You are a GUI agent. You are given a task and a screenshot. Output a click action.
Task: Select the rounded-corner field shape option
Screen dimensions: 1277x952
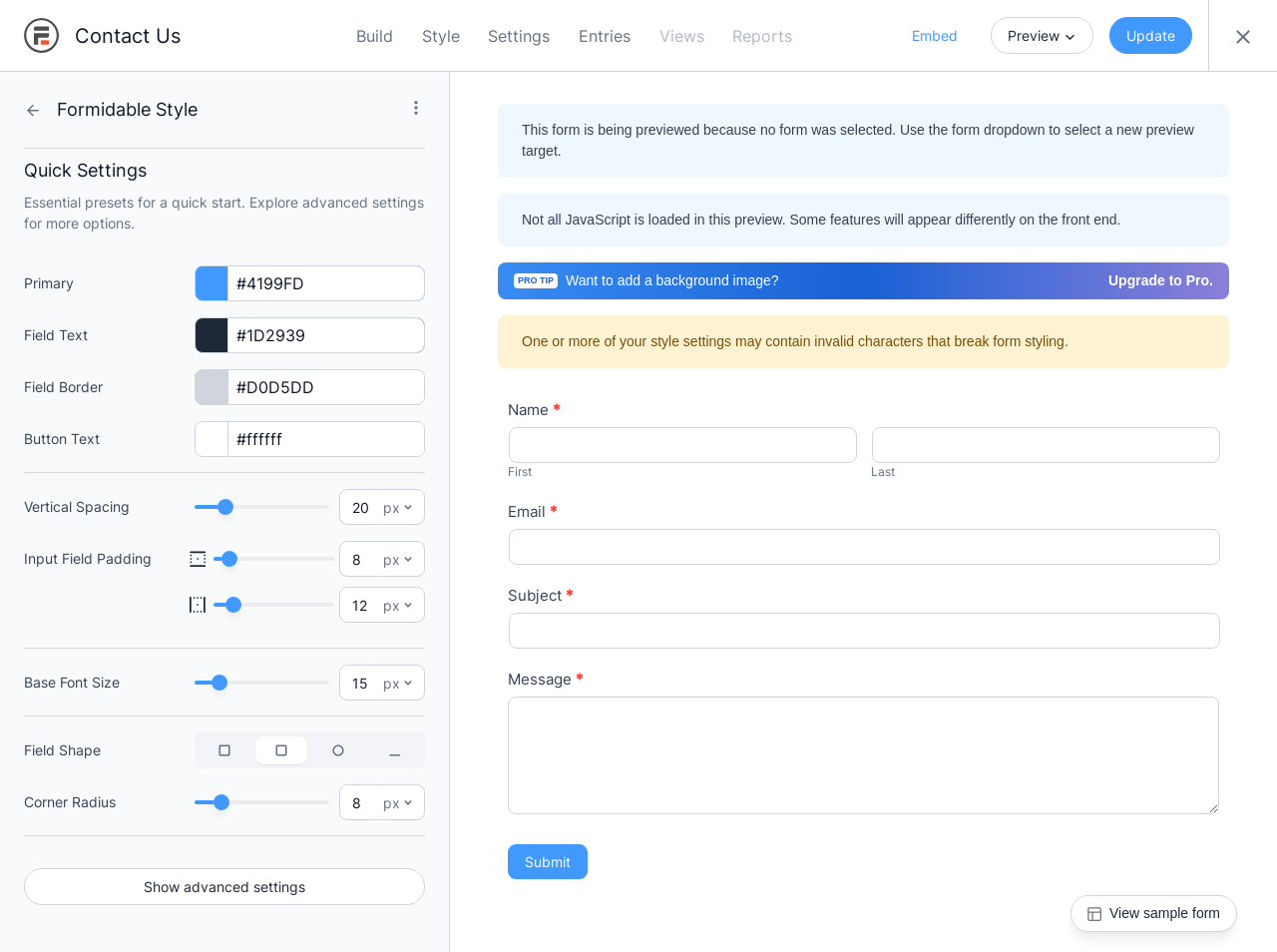coord(281,750)
